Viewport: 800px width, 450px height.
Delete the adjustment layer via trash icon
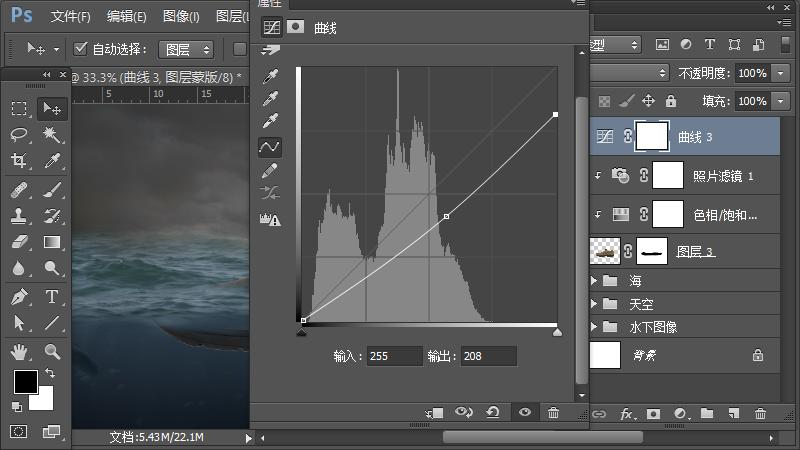coord(553,412)
